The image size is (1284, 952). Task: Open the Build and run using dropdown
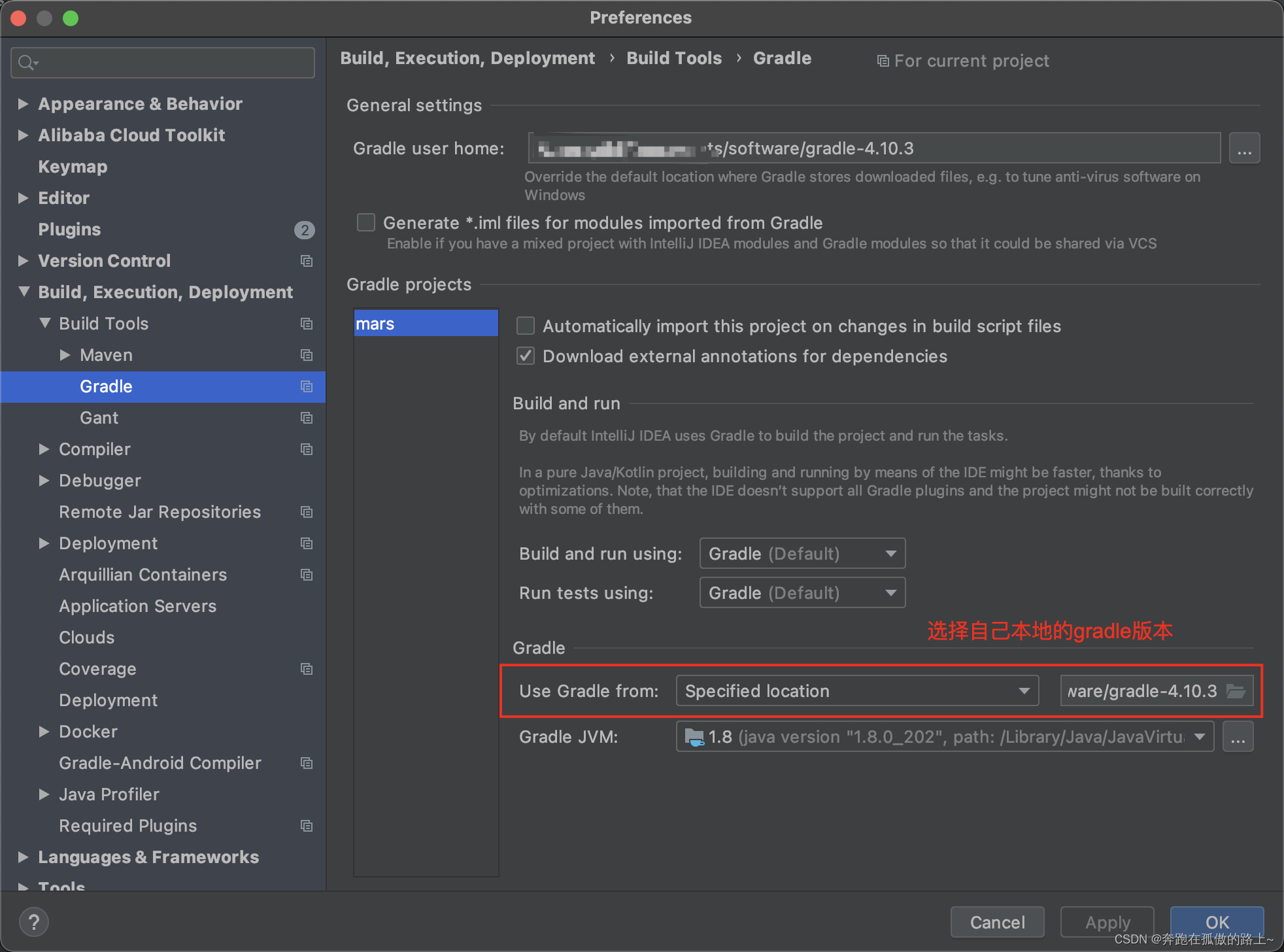pos(802,554)
